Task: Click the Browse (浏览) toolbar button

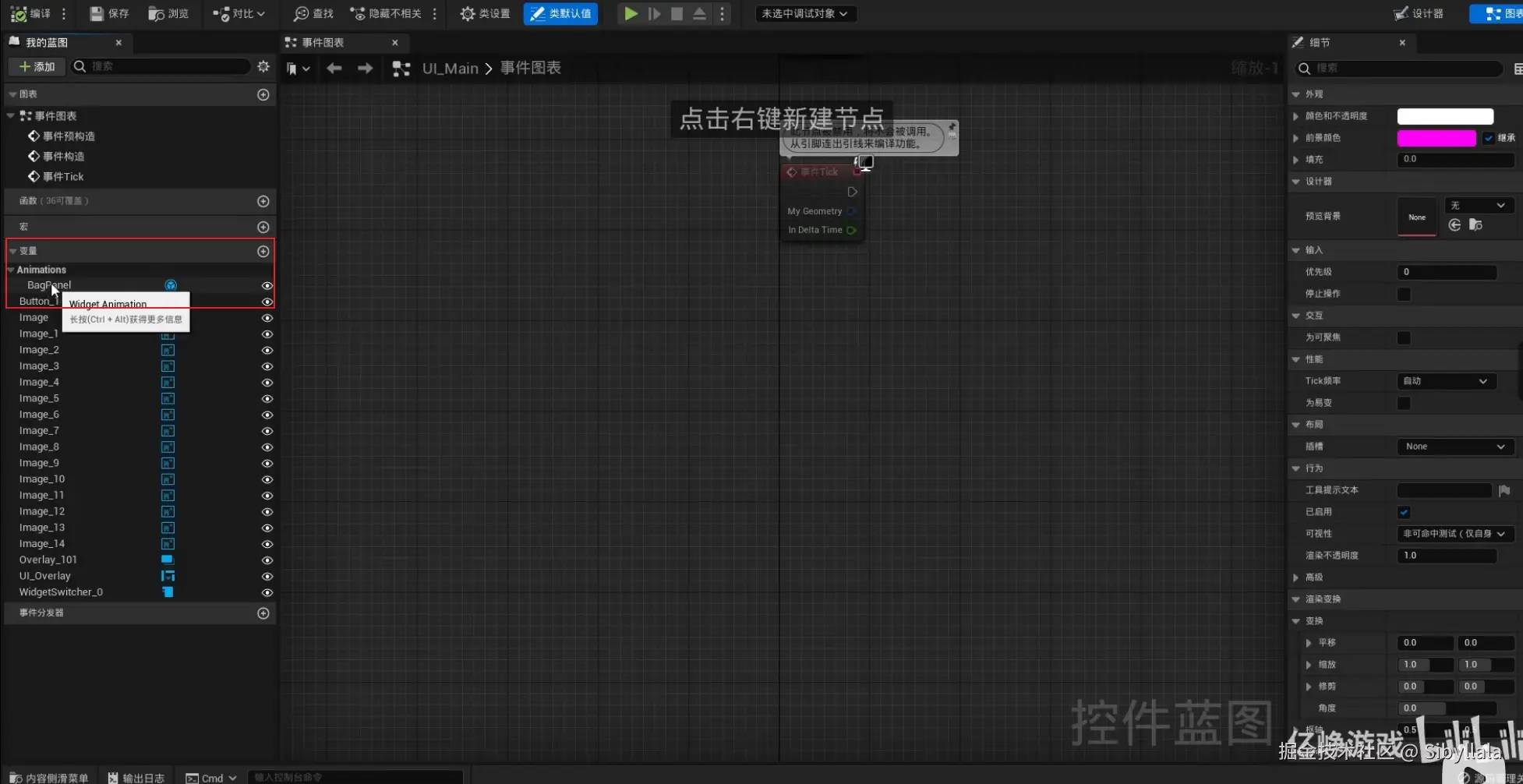Action: [x=168, y=14]
